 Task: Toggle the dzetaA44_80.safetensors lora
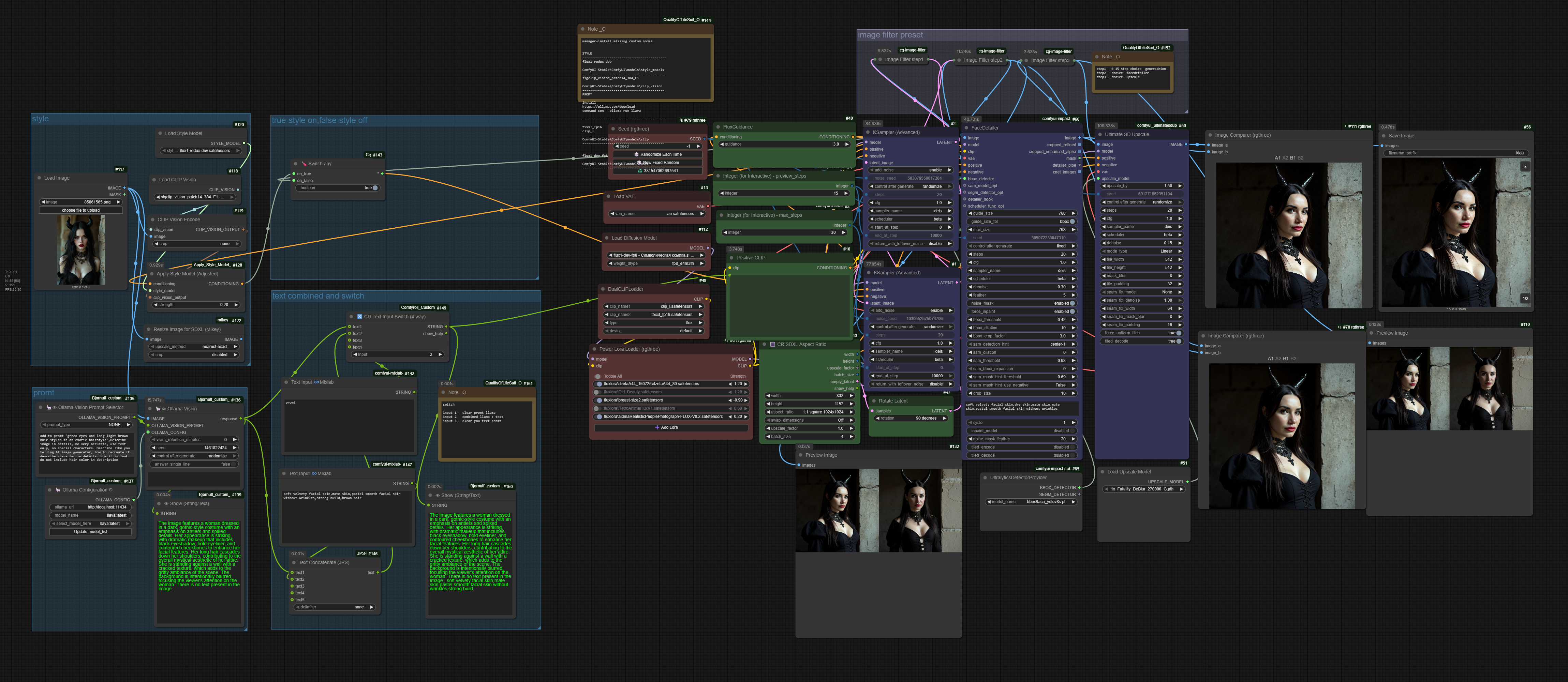(x=599, y=384)
